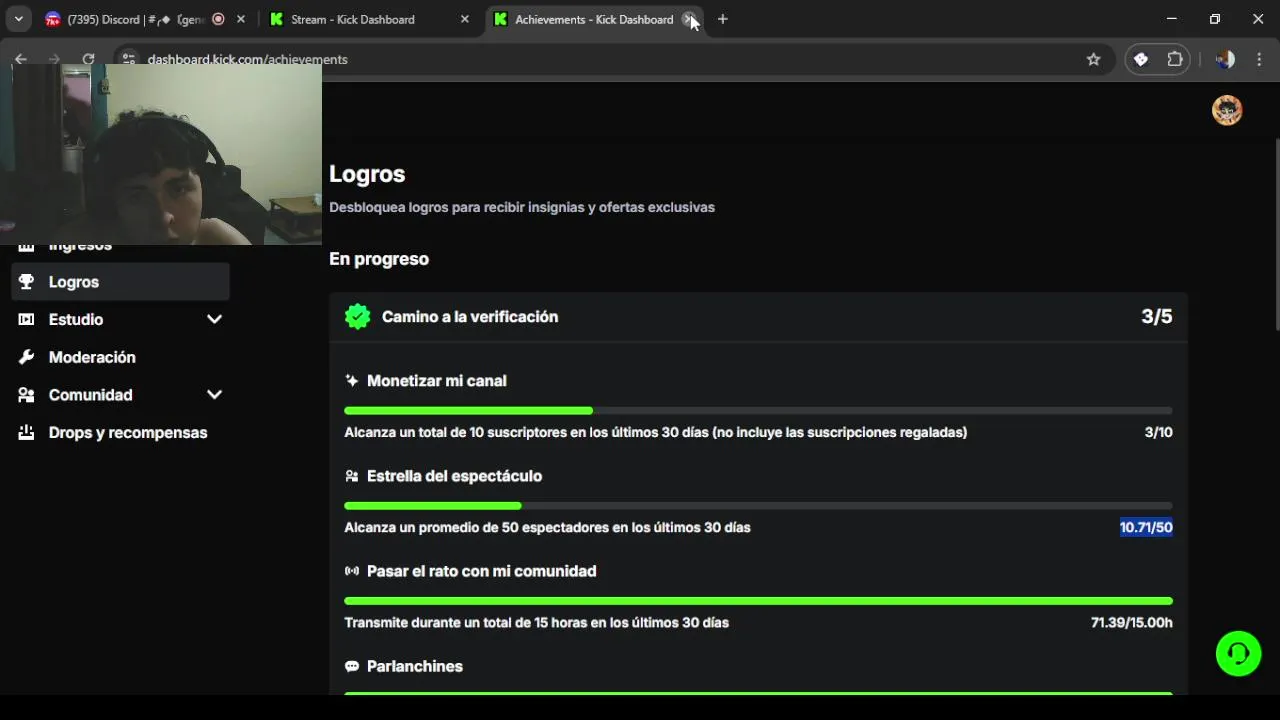The image size is (1280, 720).
Task: Click the Estrella del espectáculo viewers icon
Action: tap(352, 476)
